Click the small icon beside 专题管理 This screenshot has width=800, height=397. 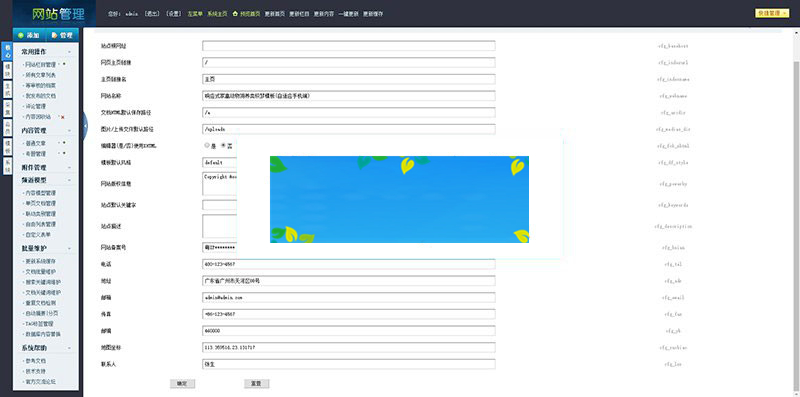pos(64,154)
